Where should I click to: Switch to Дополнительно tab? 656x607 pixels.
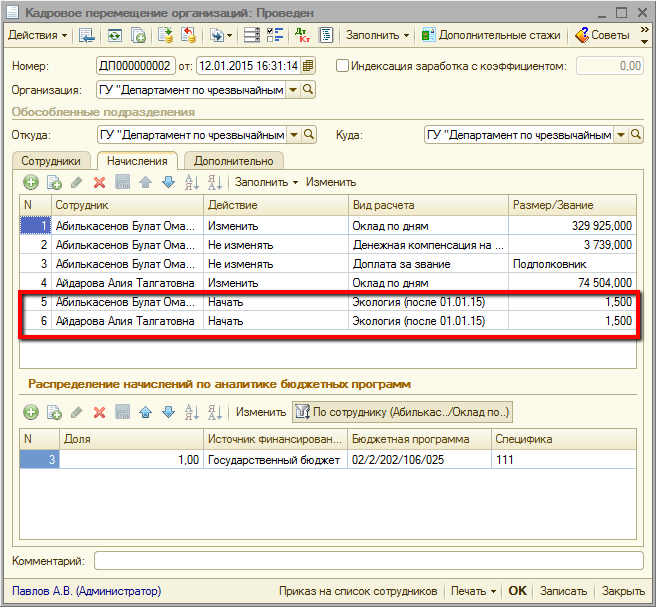pos(233,160)
